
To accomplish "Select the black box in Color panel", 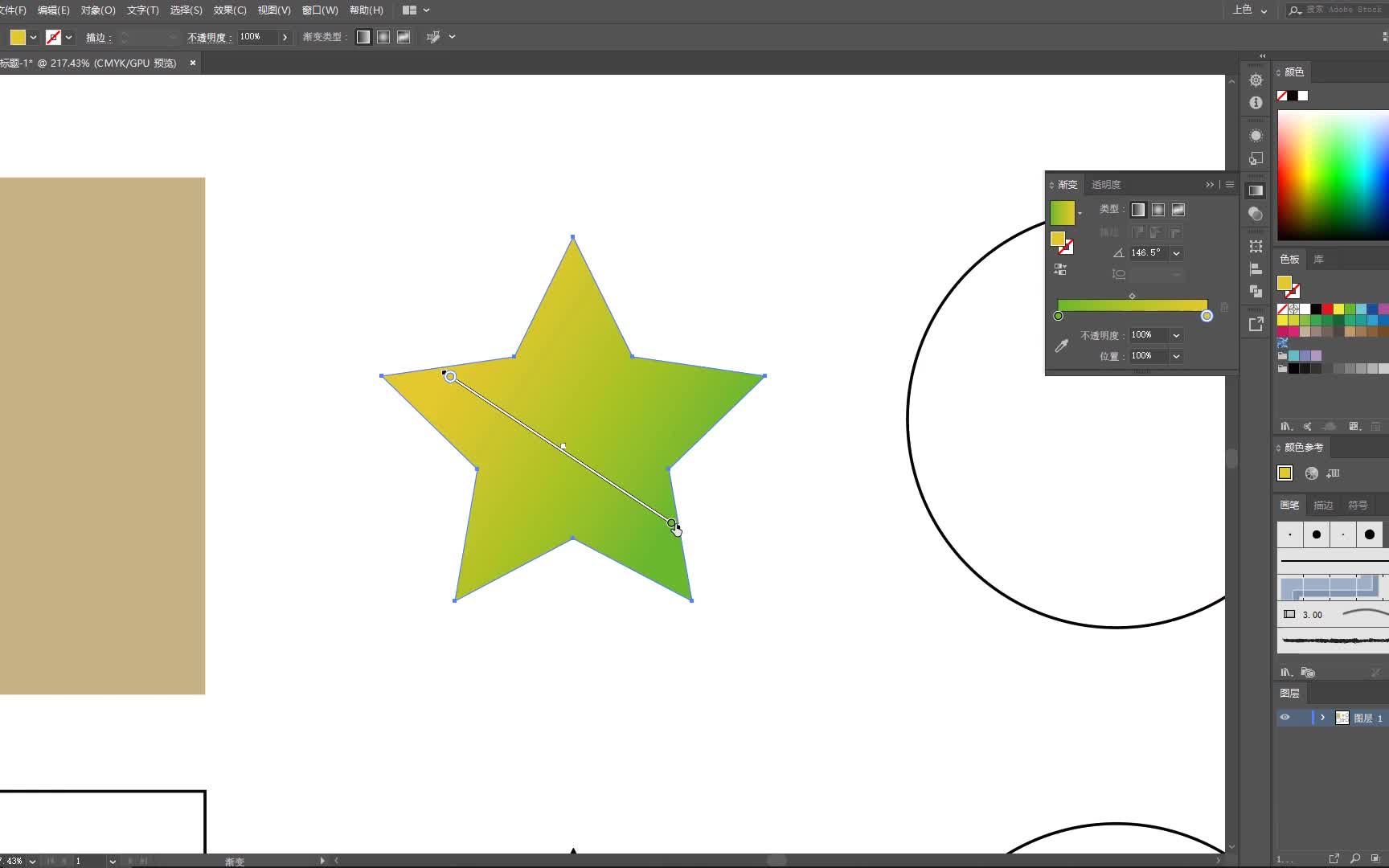I will click(1293, 96).
